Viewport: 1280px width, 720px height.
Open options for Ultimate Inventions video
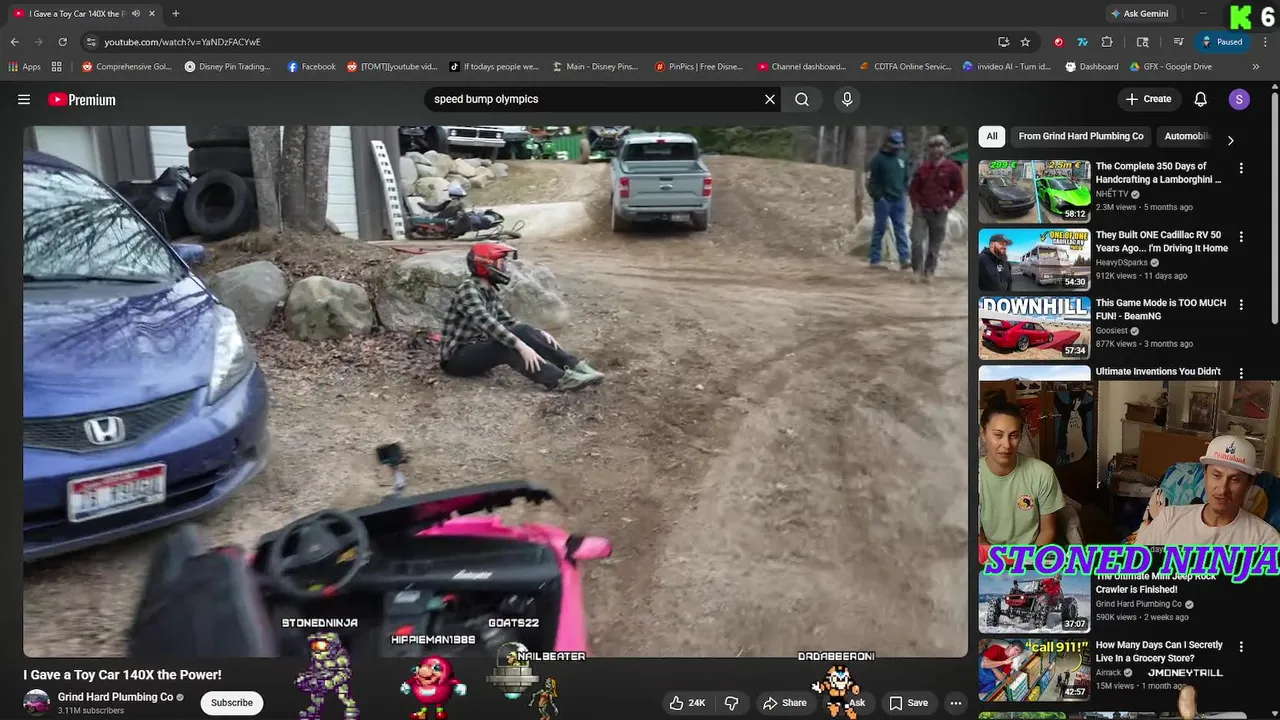(1241, 373)
